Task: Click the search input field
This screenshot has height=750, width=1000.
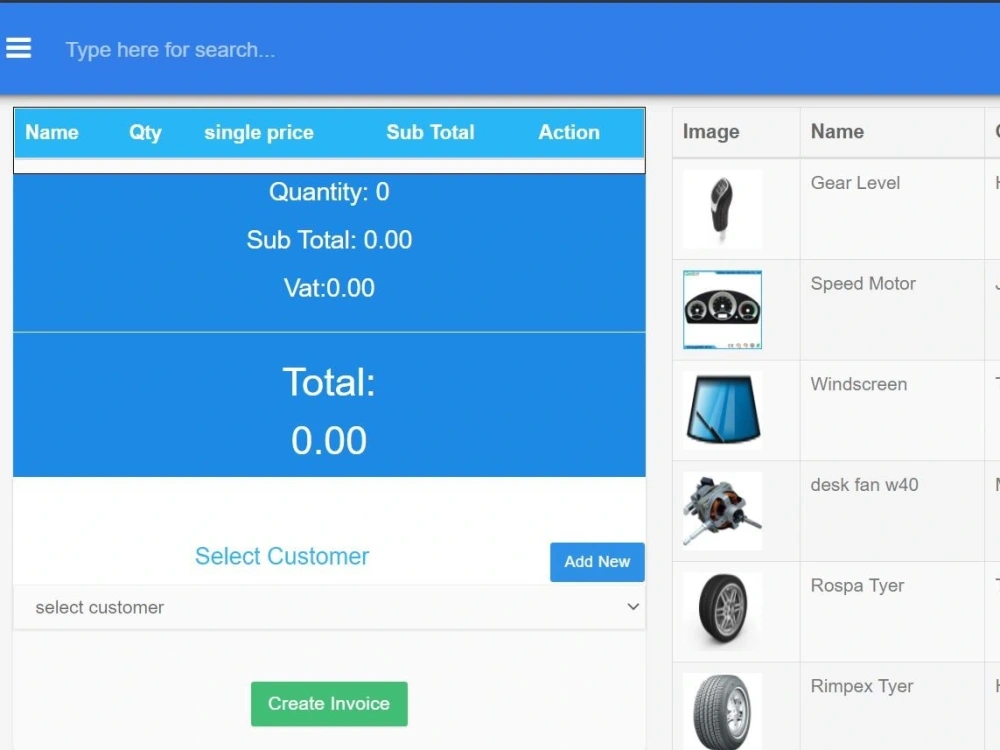Action: pyautogui.click(x=170, y=50)
